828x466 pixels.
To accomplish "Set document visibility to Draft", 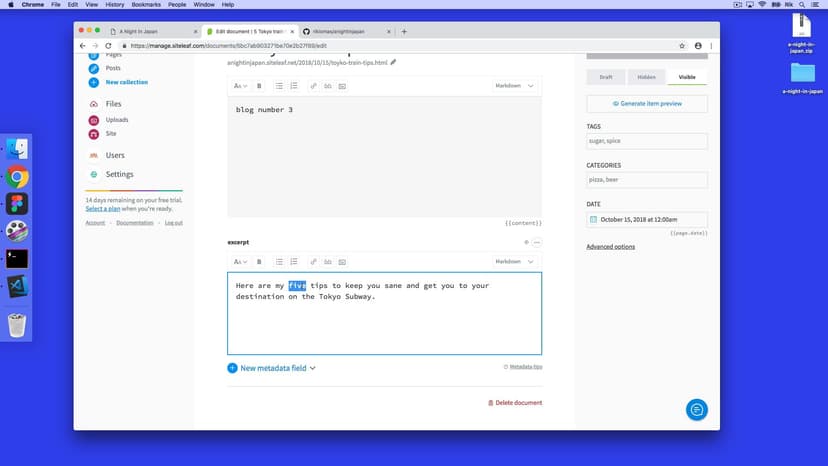I will (x=606, y=77).
